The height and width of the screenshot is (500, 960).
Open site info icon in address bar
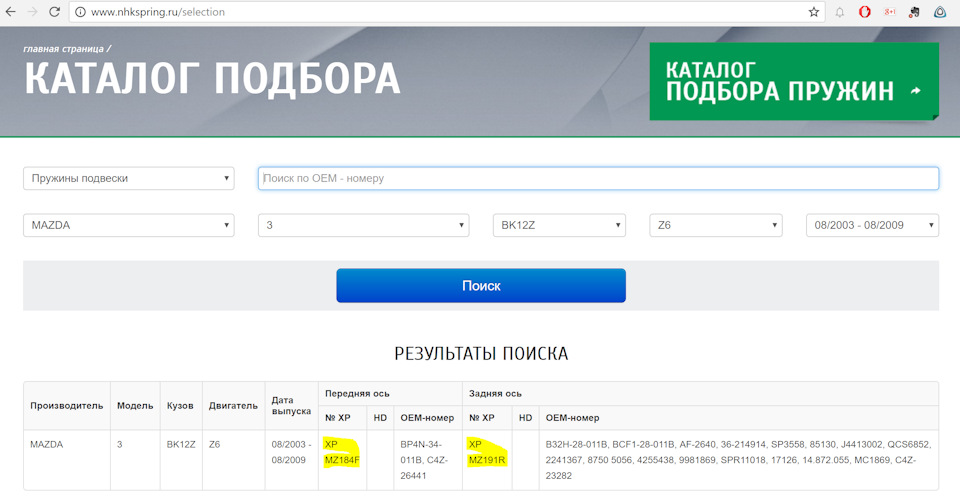click(80, 12)
